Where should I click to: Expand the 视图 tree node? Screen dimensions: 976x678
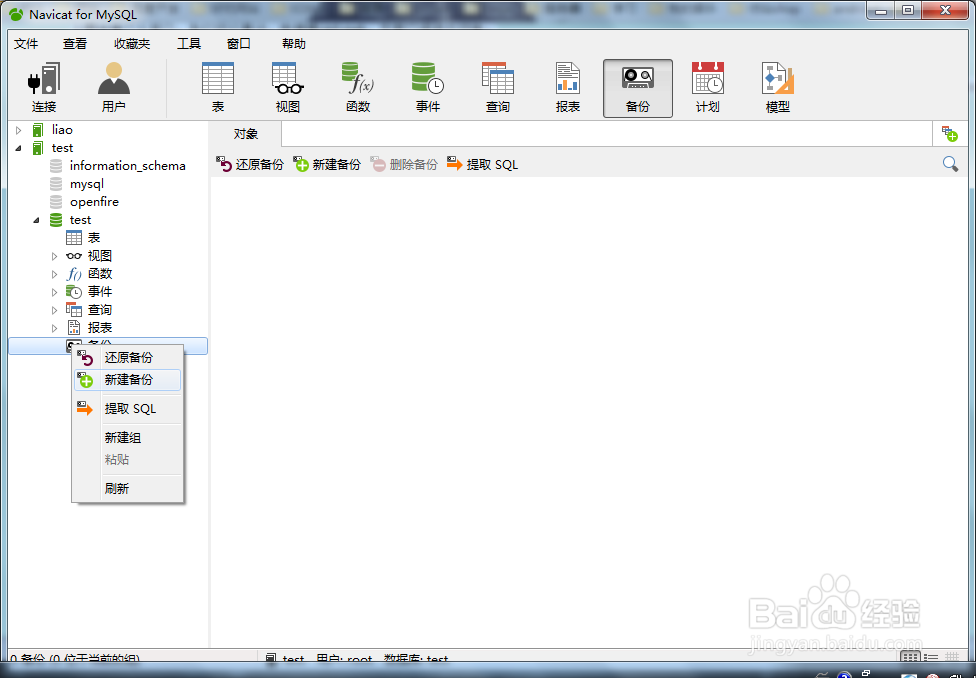point(54,256)
